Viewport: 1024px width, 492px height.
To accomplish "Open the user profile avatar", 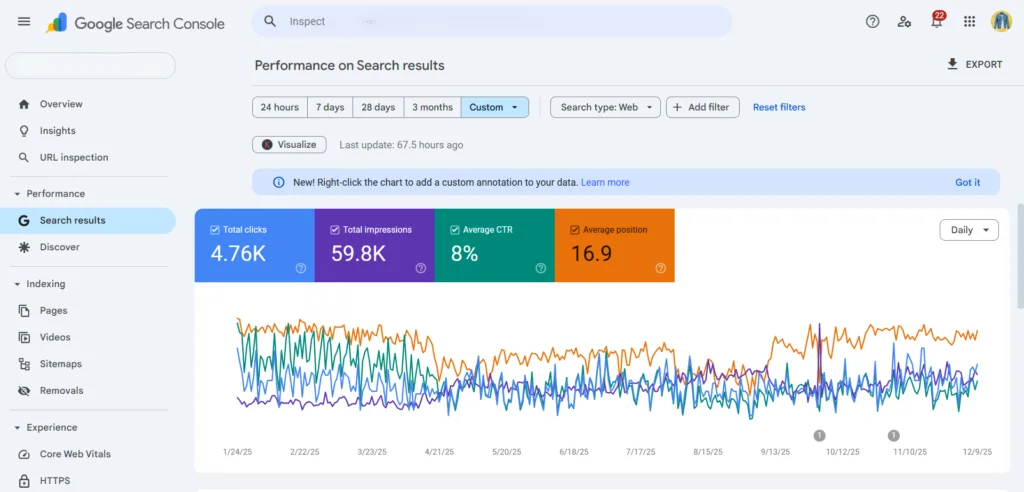I will 1001,22.
